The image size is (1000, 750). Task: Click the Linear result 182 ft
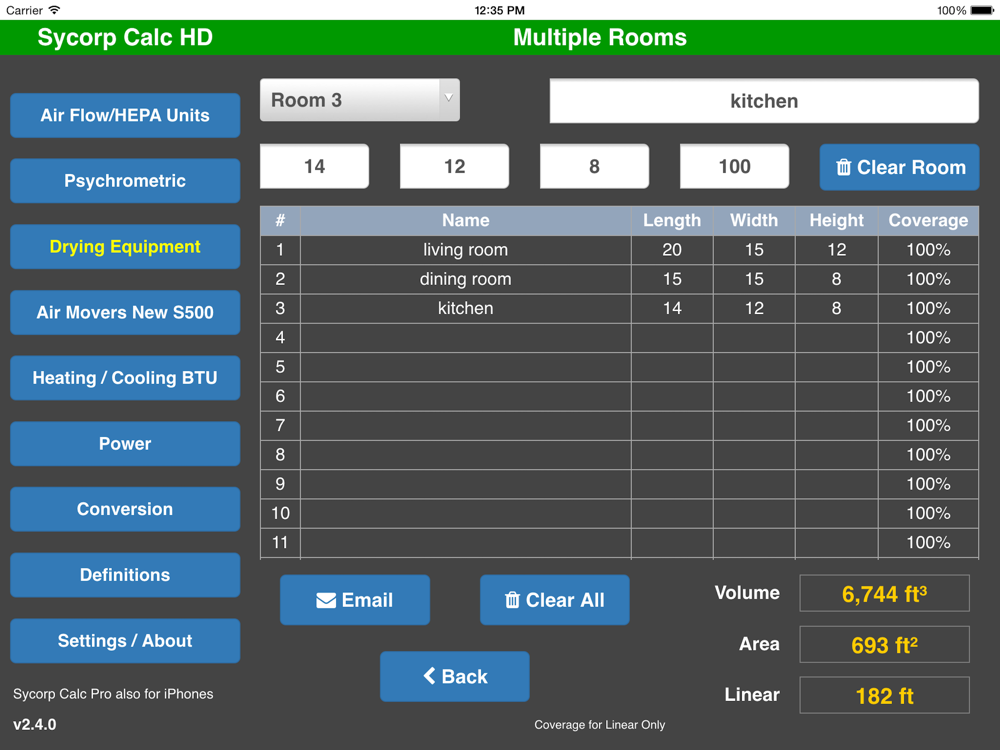pyautogui.click(x=885, y=696)
